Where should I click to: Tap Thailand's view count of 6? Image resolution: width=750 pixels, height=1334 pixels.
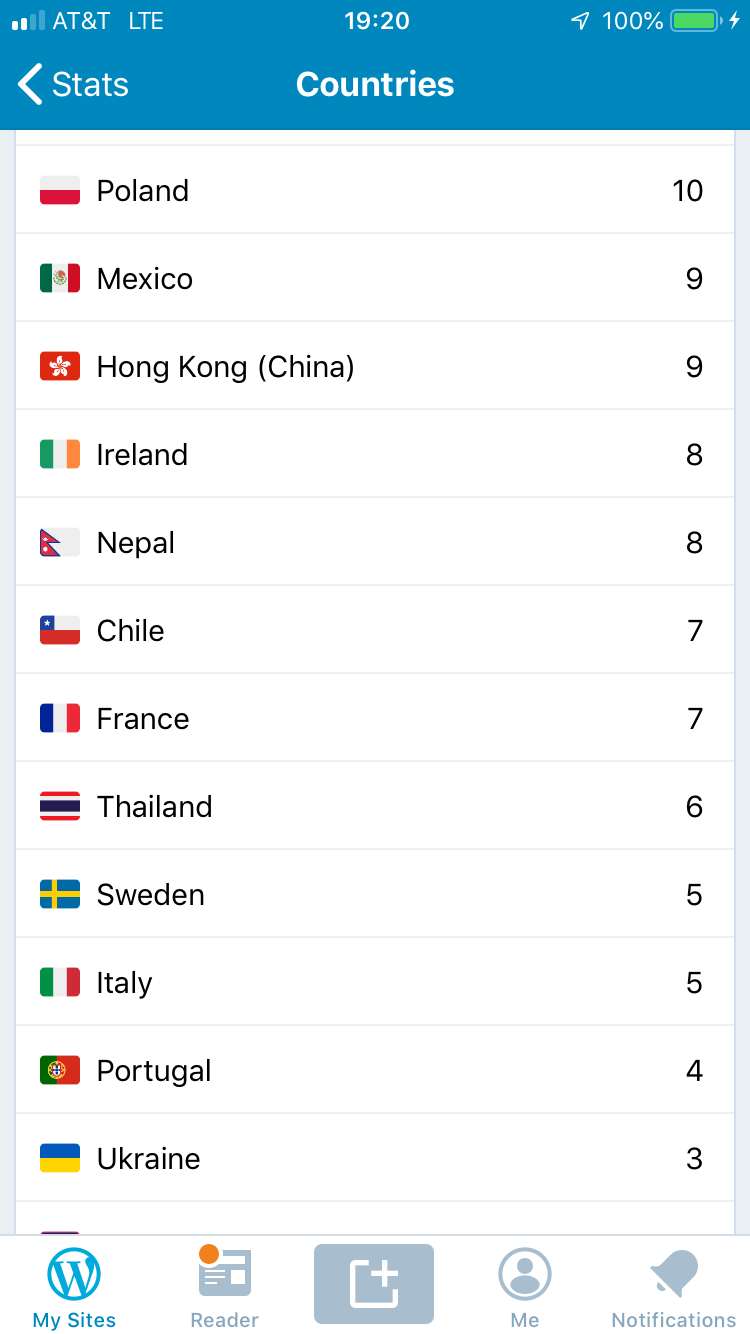click(694, 807)
